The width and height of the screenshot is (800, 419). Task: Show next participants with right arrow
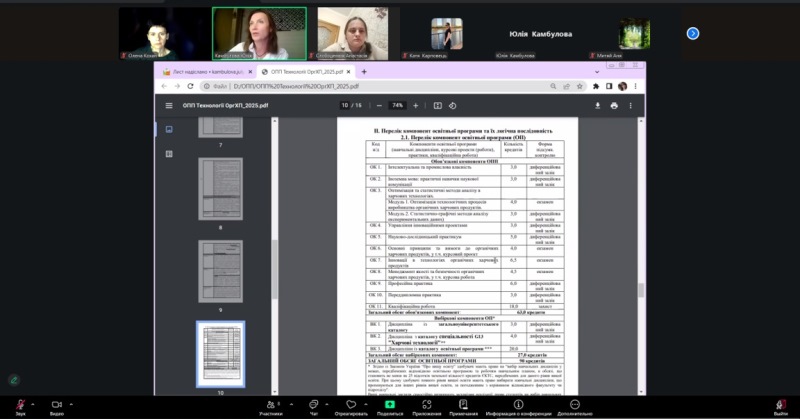[x=692, y=33]
